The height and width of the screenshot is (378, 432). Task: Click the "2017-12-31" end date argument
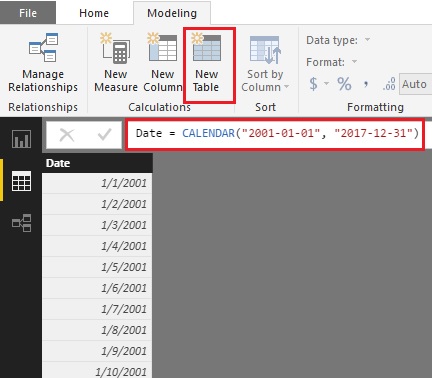pos(373,133)
